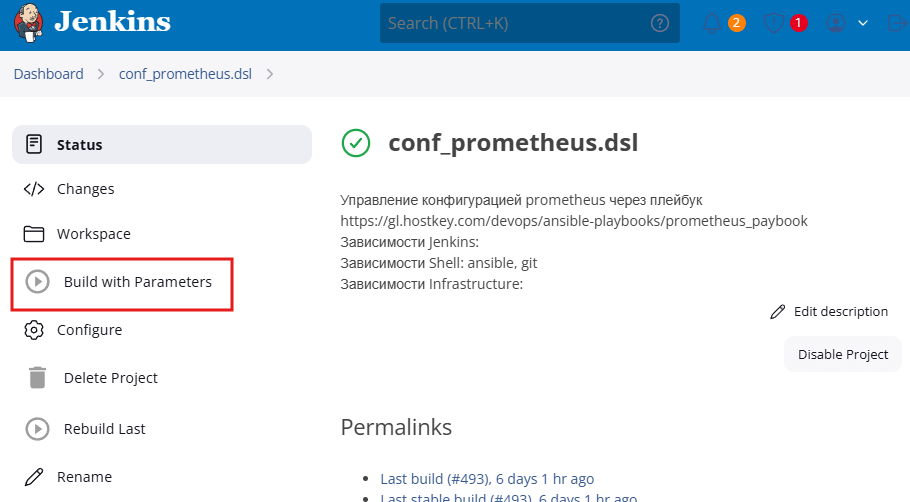Open the notifications bell
Image resolution: width=910 pixels, height=502 pixels.
(x=712, y=23)
